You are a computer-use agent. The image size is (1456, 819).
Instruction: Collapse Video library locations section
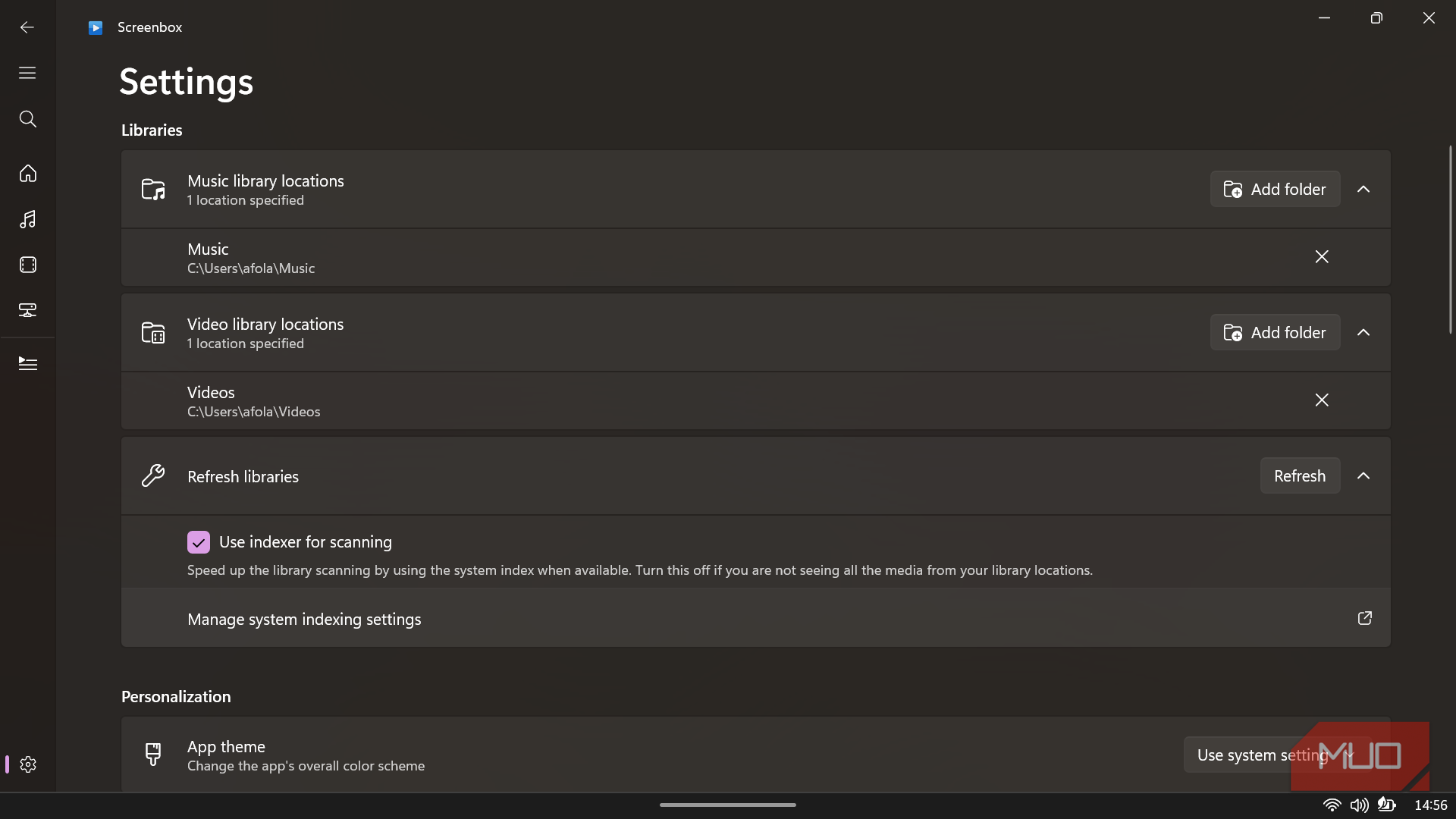tap(1363, 332)
